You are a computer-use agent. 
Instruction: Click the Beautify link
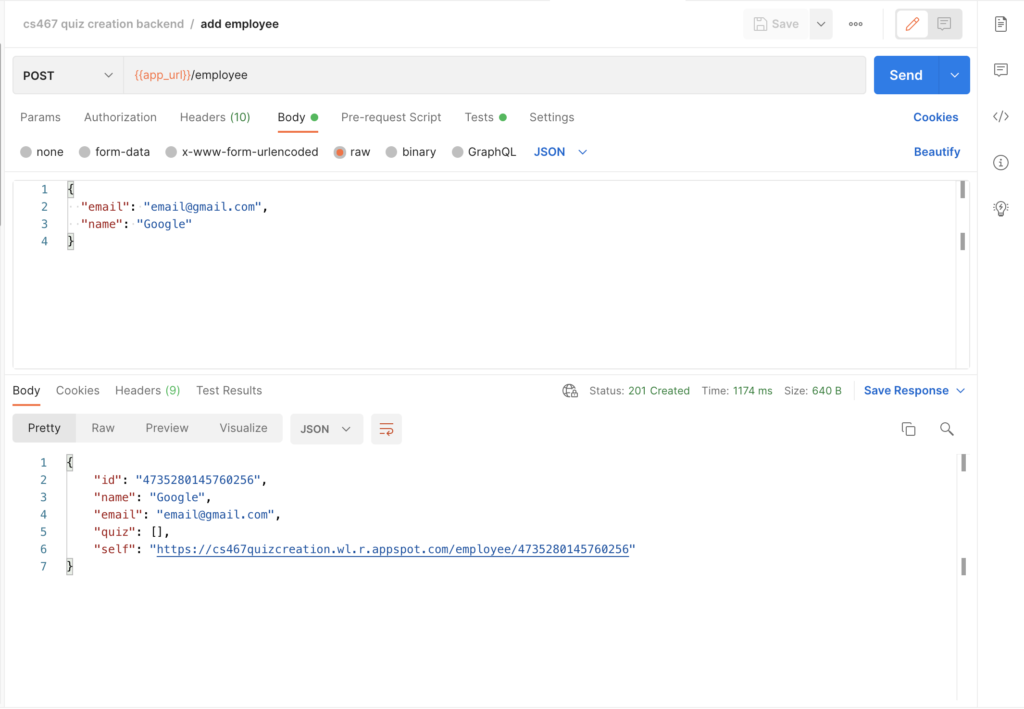[936, 152]
